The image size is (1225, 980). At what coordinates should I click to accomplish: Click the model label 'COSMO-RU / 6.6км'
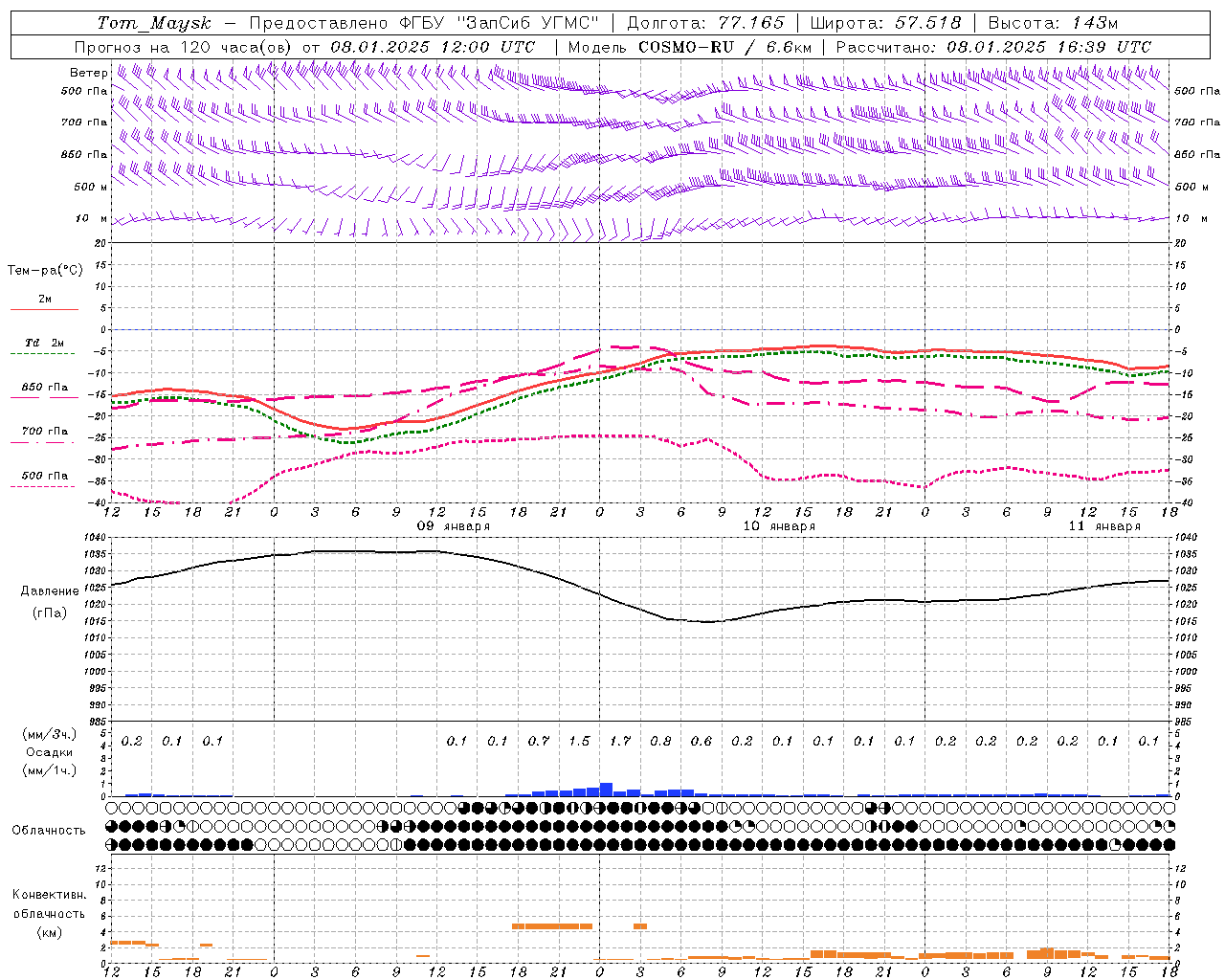click(x=725, y=47)
